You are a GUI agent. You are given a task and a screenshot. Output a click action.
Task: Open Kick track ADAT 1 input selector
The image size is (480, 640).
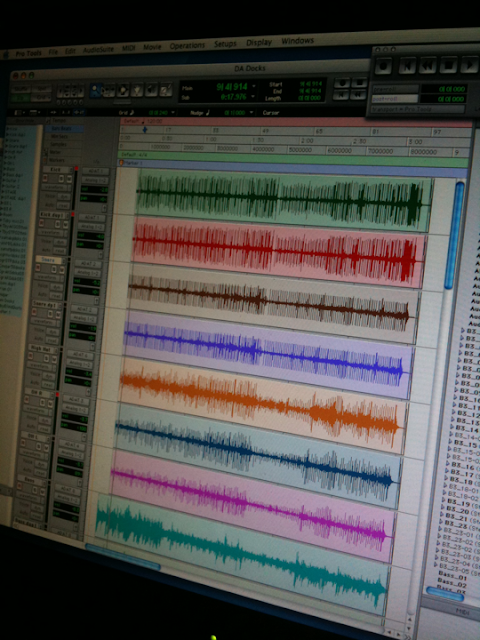(95, 172)
